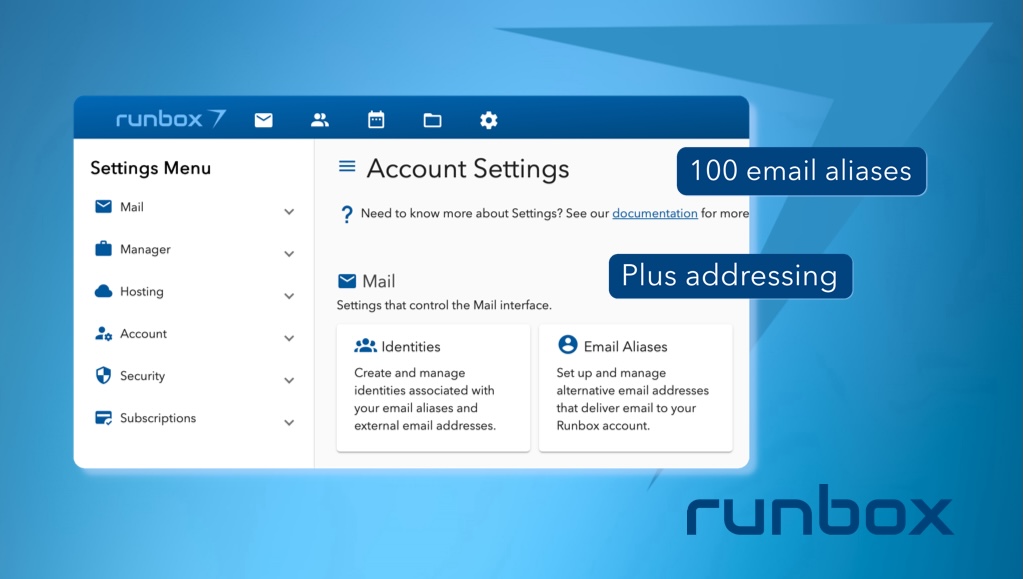
Task: Open the Files folder icon in top bar
Action: 433,120
